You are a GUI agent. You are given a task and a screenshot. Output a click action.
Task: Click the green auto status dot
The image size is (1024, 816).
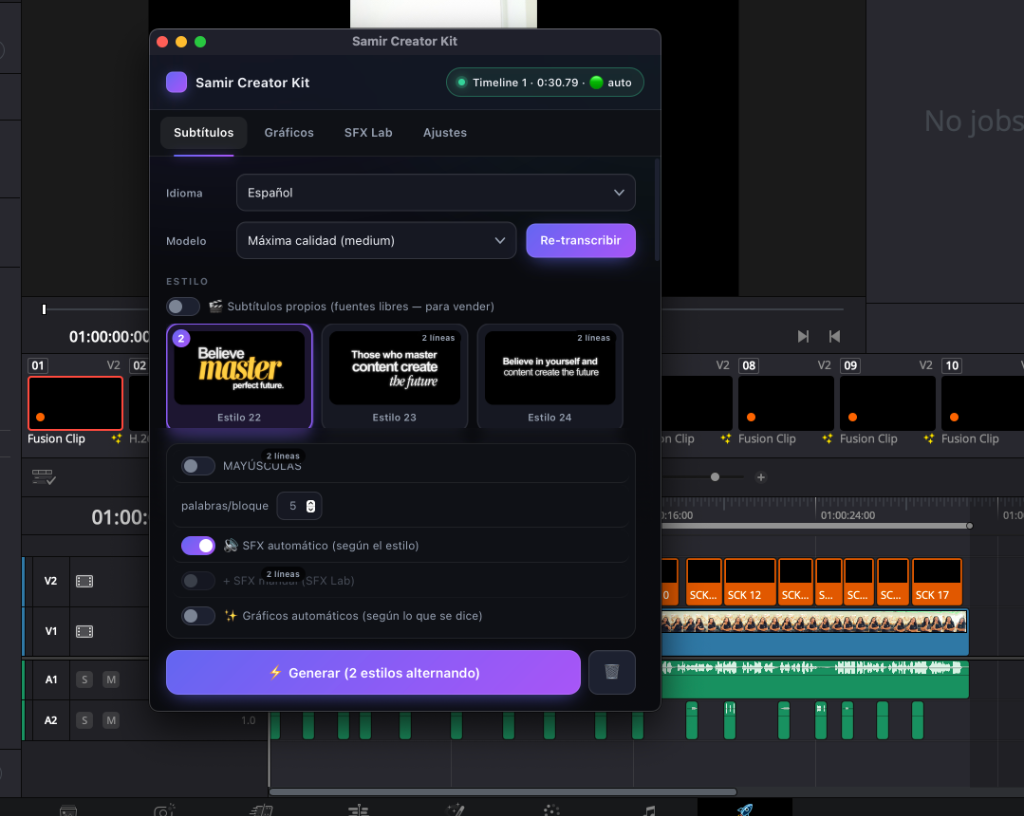pyautogui.click(x=596, y=82)
